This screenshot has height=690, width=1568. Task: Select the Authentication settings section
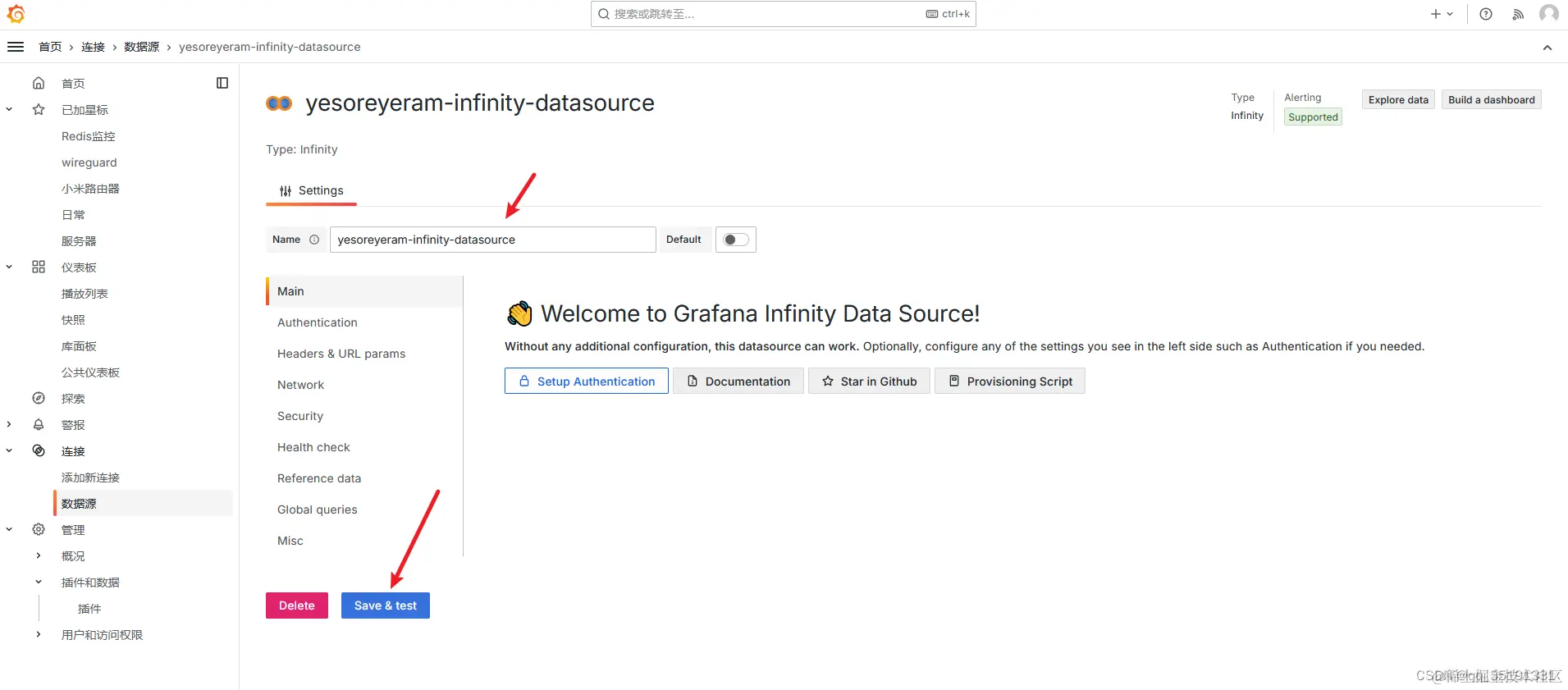(x=364, y=322)
